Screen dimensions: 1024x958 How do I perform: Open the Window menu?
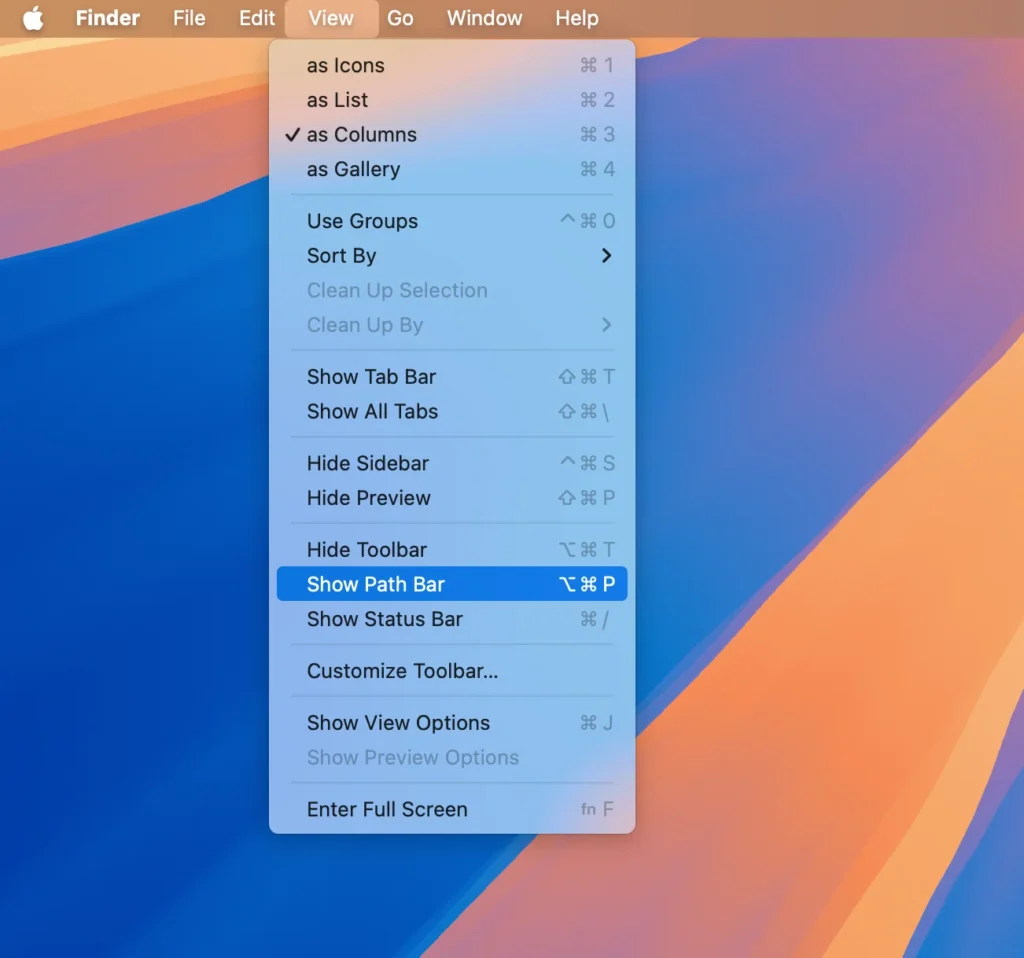pyautogui.click(x=484, y=18)
